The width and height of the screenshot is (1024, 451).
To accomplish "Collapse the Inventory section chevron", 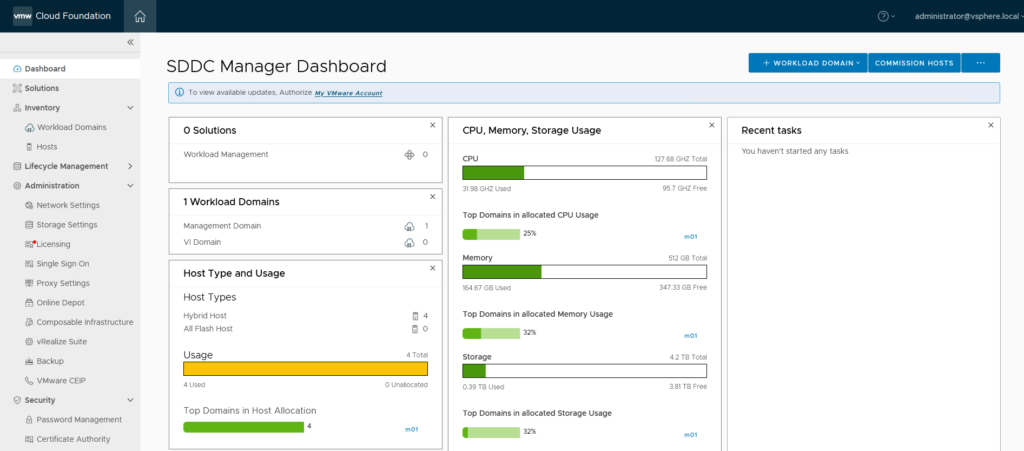I will point(130,108).
